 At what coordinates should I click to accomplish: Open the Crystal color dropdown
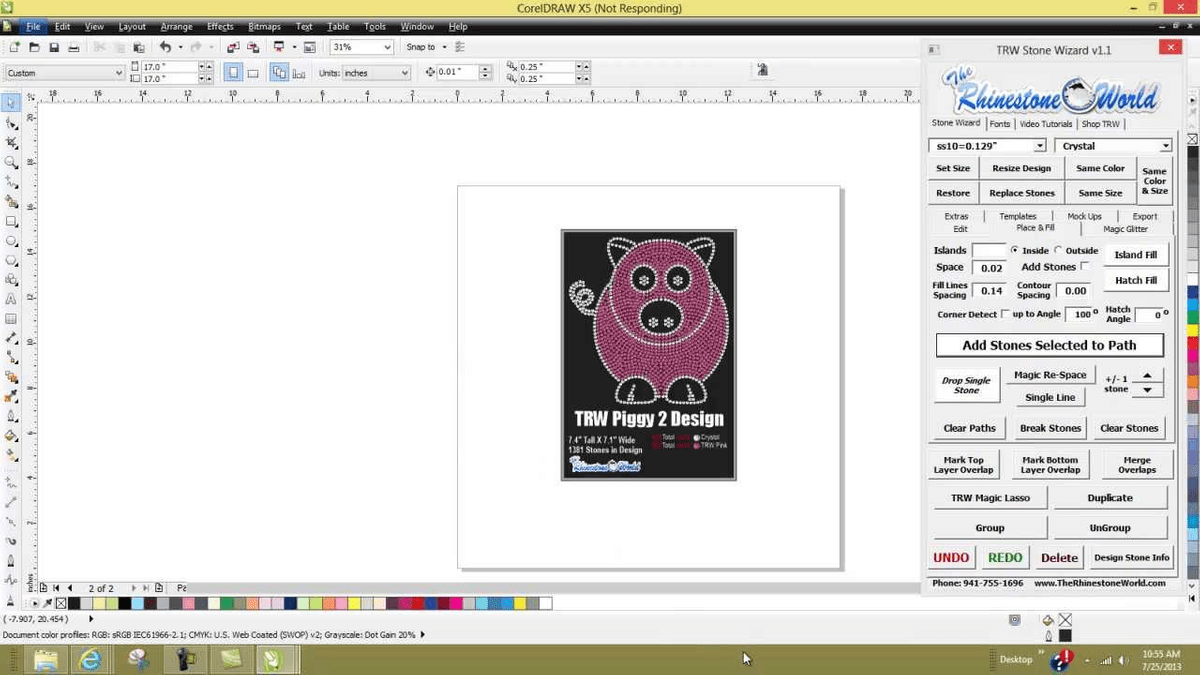point(1168,145)
